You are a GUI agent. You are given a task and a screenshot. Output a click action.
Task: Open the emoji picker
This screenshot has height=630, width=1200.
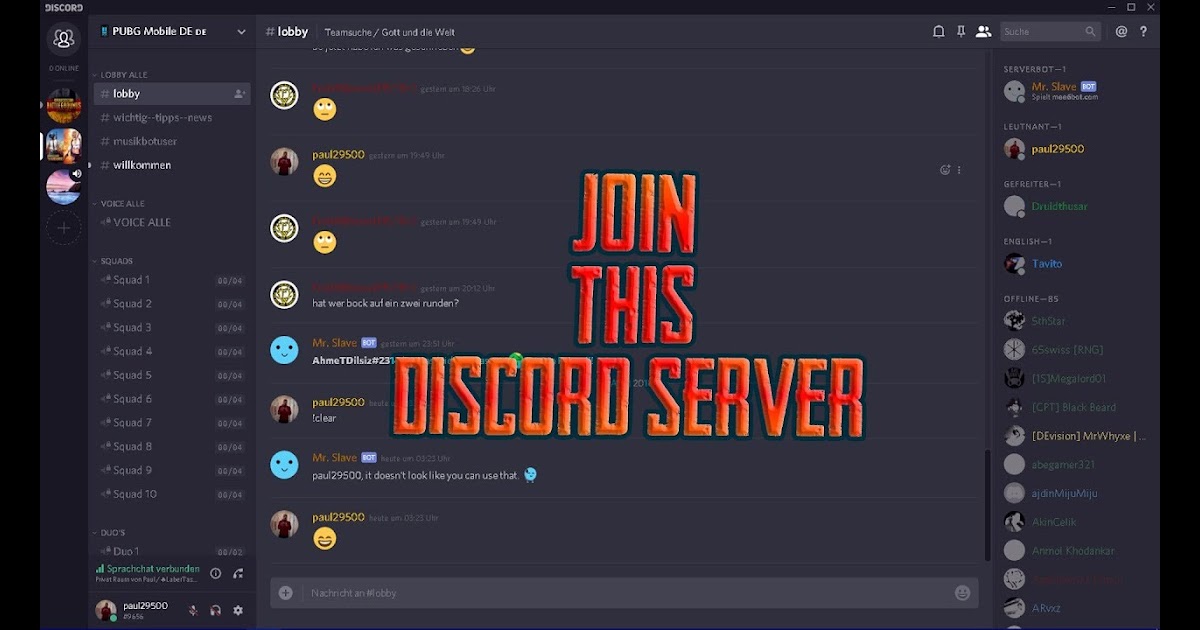tap(962, 593)
